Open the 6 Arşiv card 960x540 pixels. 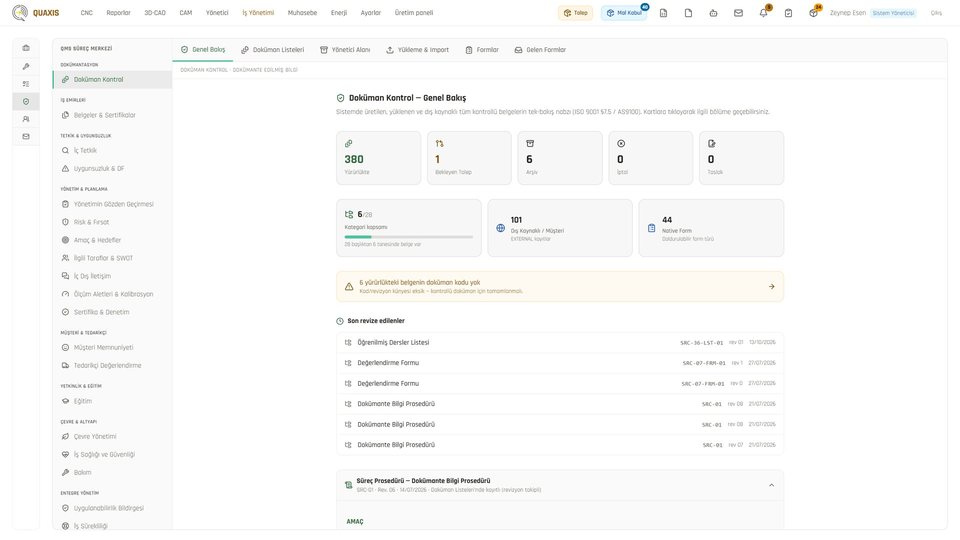tap(560, 158)
